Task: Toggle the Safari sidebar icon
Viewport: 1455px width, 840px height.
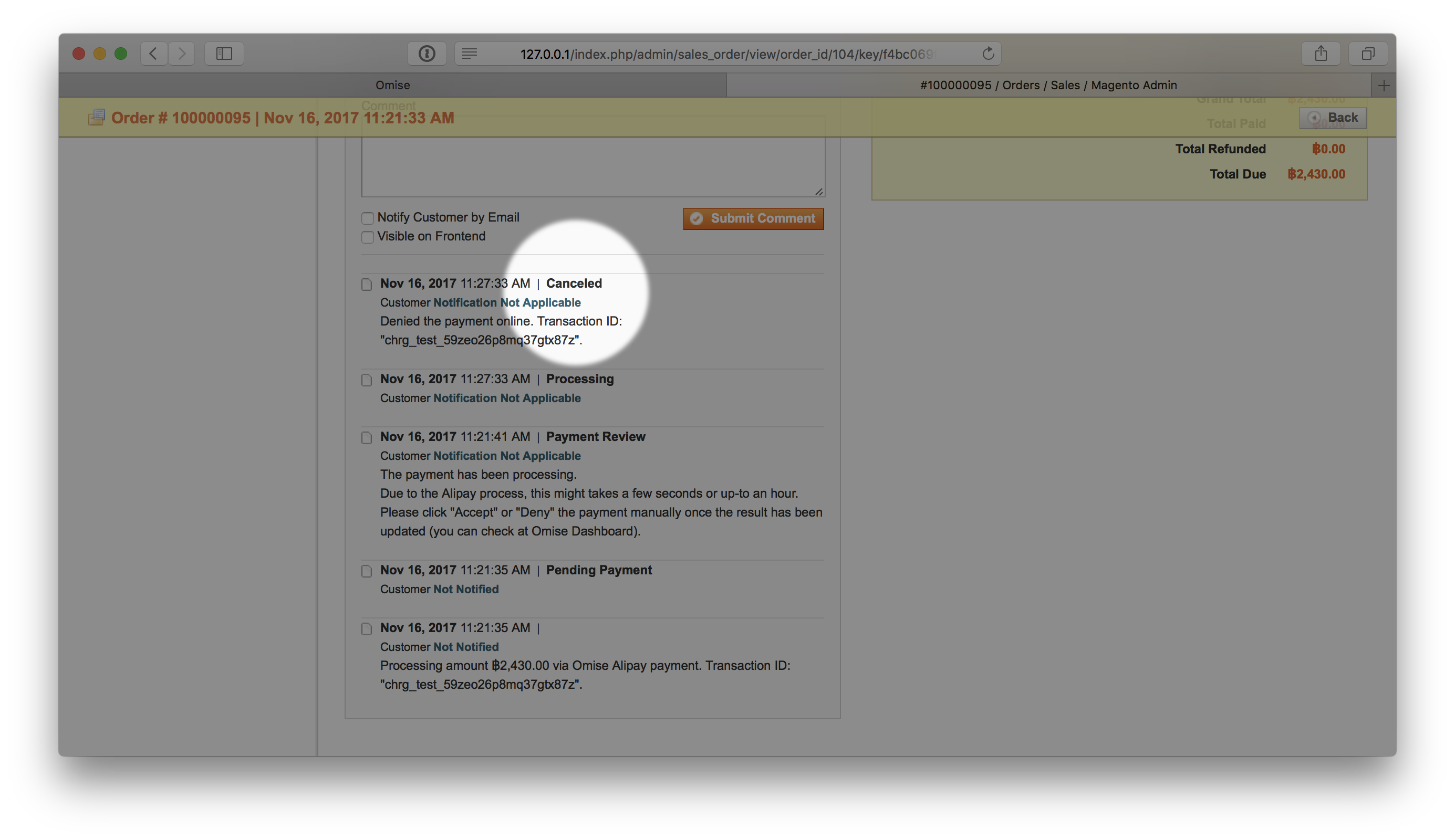Action: tap(224, 54)
